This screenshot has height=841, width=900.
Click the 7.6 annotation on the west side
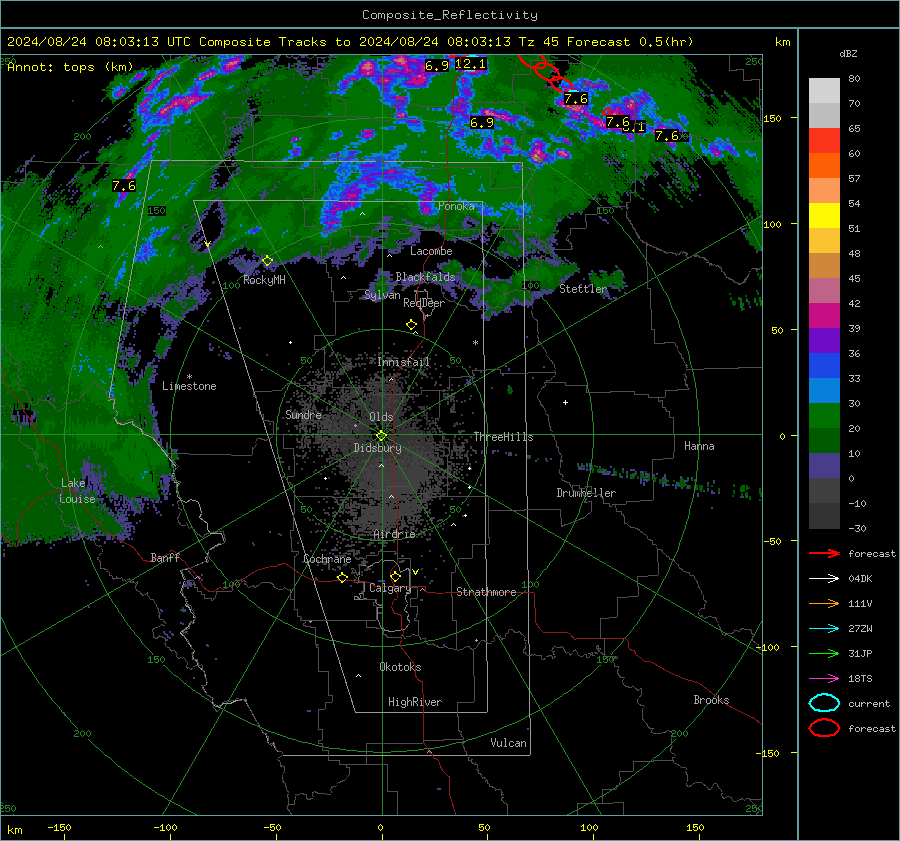tap(124, 185)
